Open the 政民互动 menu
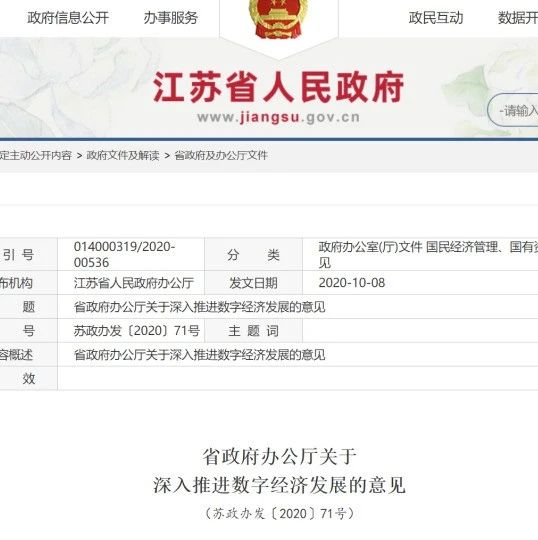This screenshot has height=540, width=538. coord(436,18)
